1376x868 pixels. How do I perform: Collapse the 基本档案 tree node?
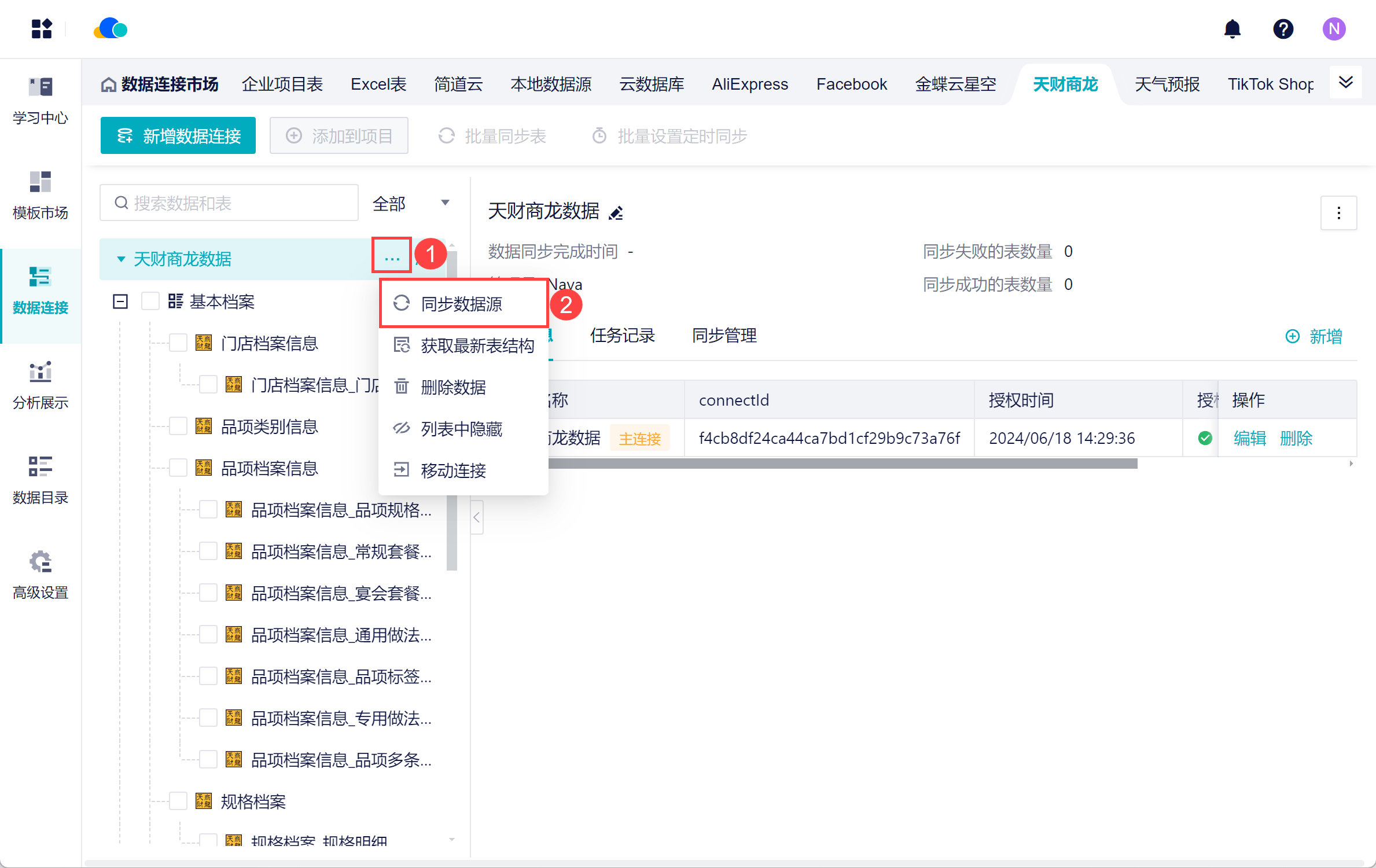pos(120,301)
